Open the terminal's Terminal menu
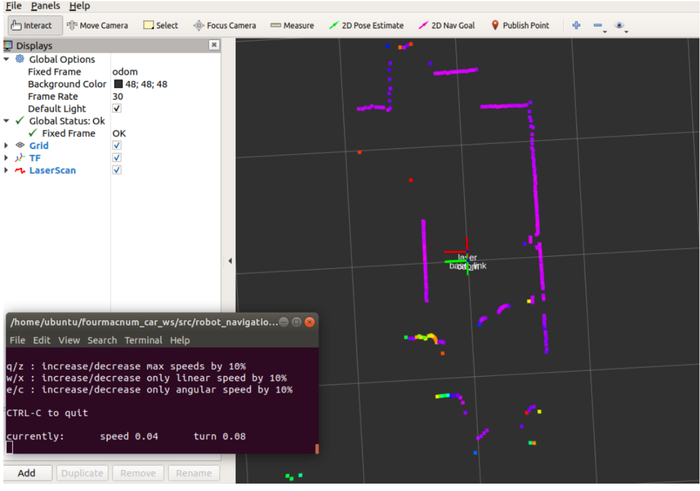This screenshot has width=700, height=491. pyautogui.click(x=143, y=340)
